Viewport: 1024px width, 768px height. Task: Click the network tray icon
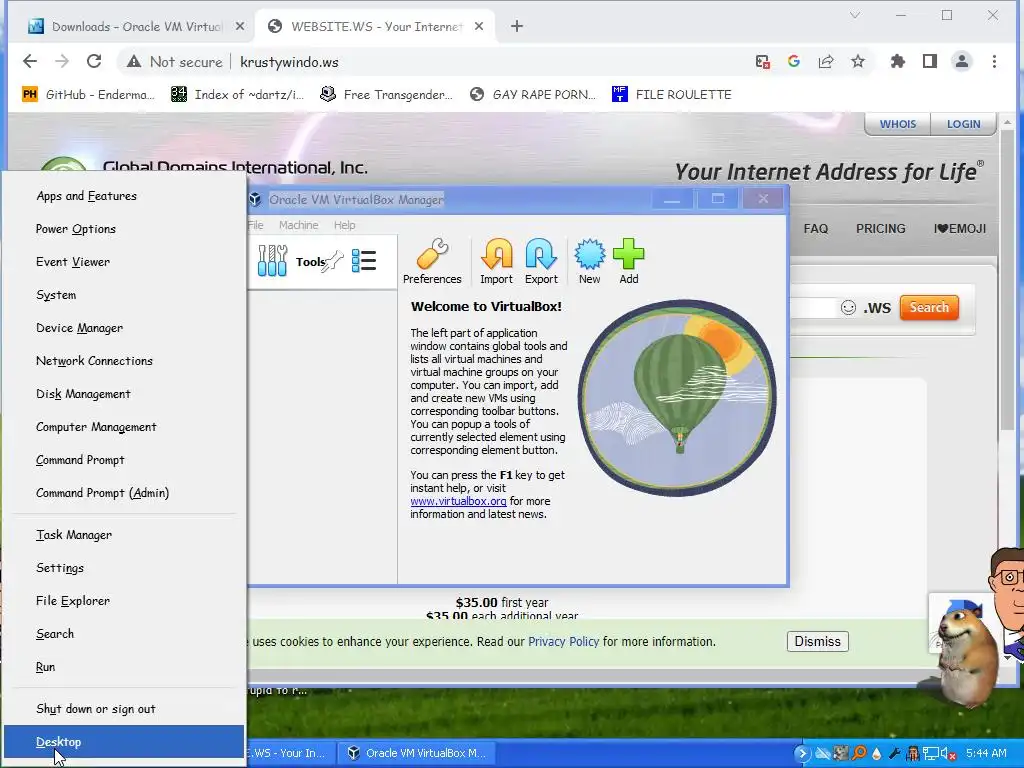930,753
